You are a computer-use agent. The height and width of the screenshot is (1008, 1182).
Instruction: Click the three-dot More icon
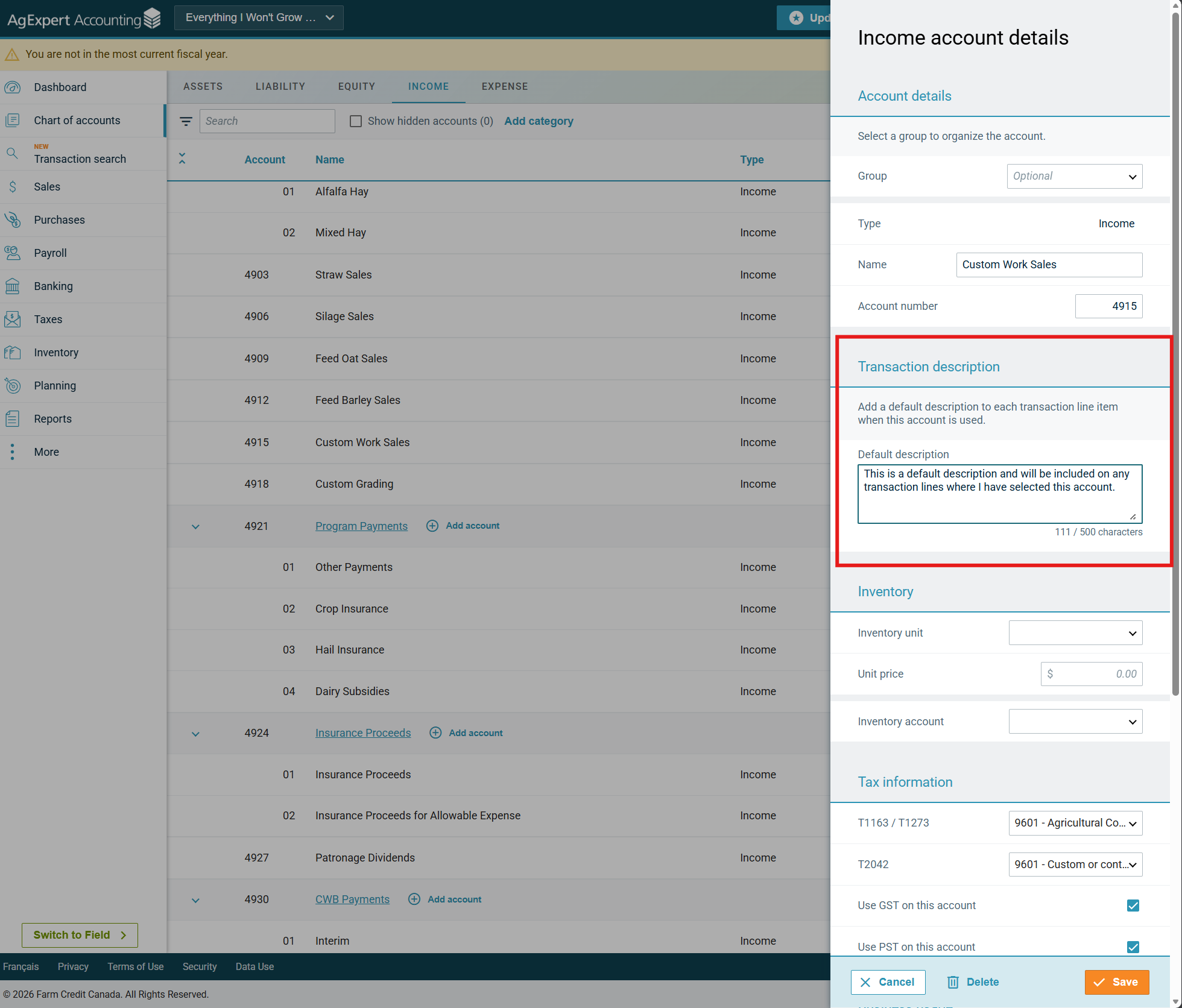pos(13,452)
